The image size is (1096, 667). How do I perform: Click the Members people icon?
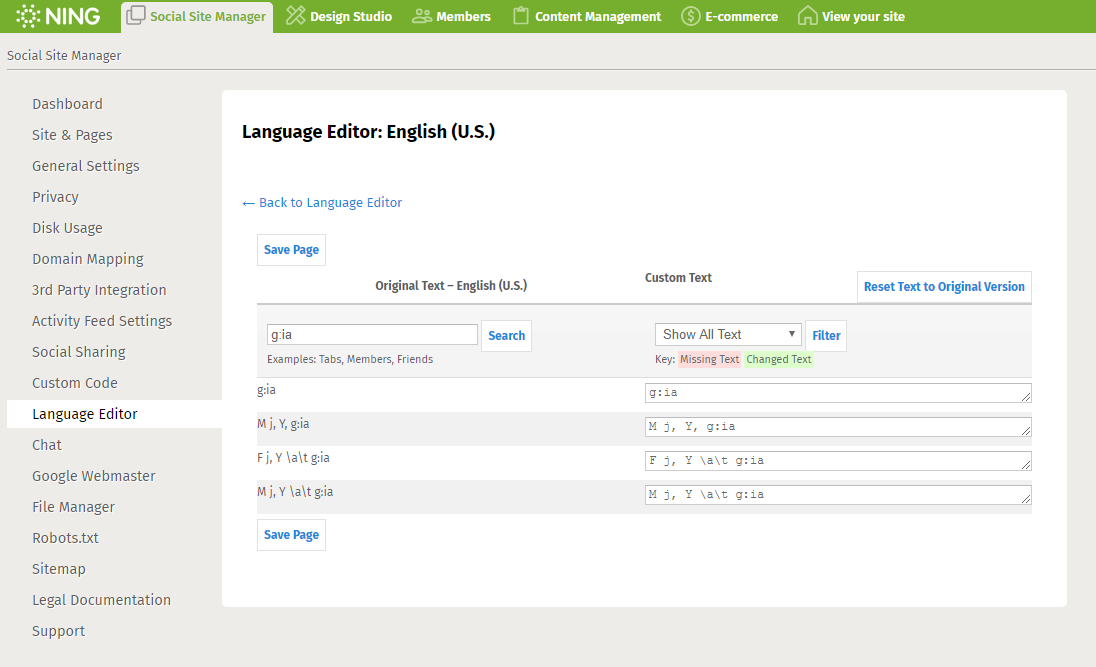click(x=421, y=16)
